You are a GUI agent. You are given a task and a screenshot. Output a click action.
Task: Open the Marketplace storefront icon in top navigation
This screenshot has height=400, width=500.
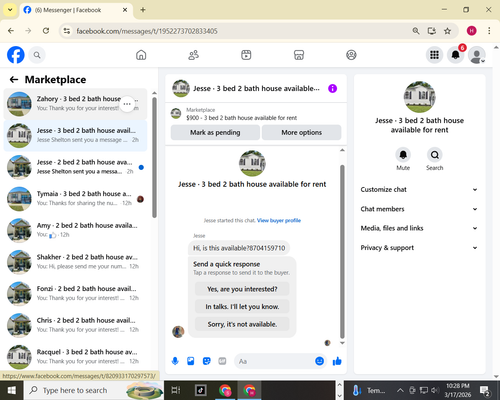pyautogui.click(x=299, y=55)
